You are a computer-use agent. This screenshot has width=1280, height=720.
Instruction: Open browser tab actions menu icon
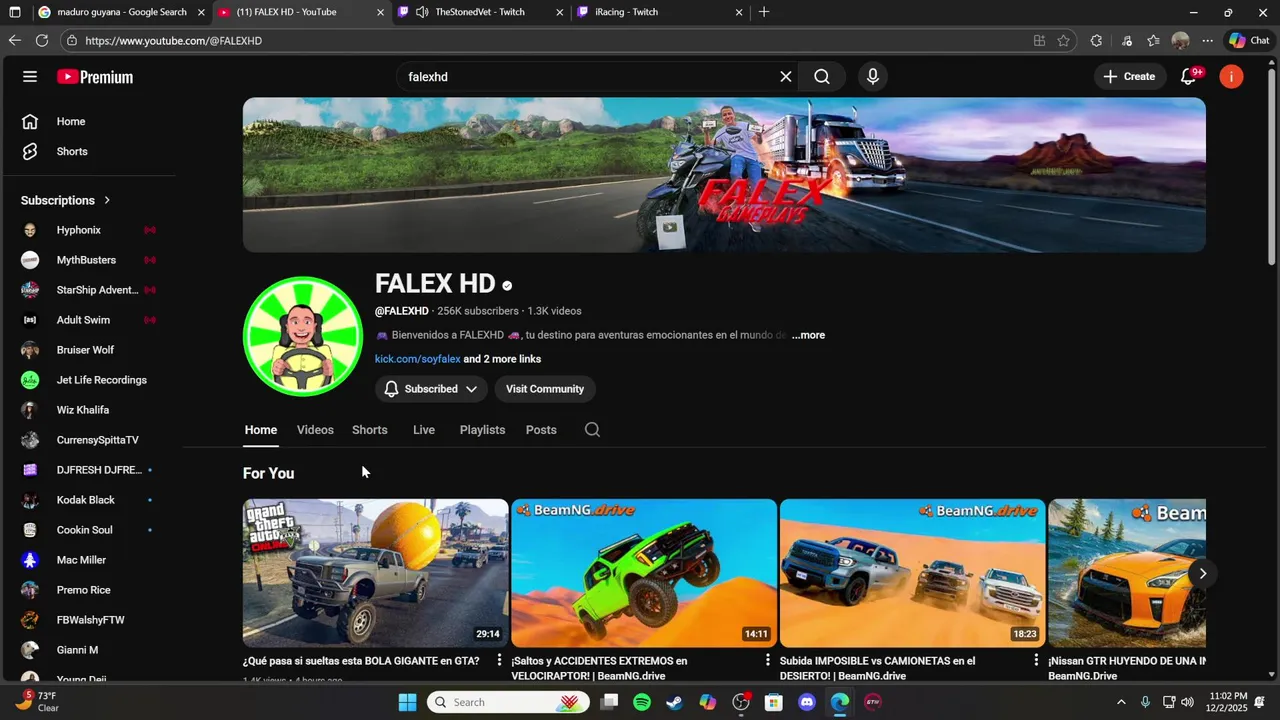pos(14,12)
